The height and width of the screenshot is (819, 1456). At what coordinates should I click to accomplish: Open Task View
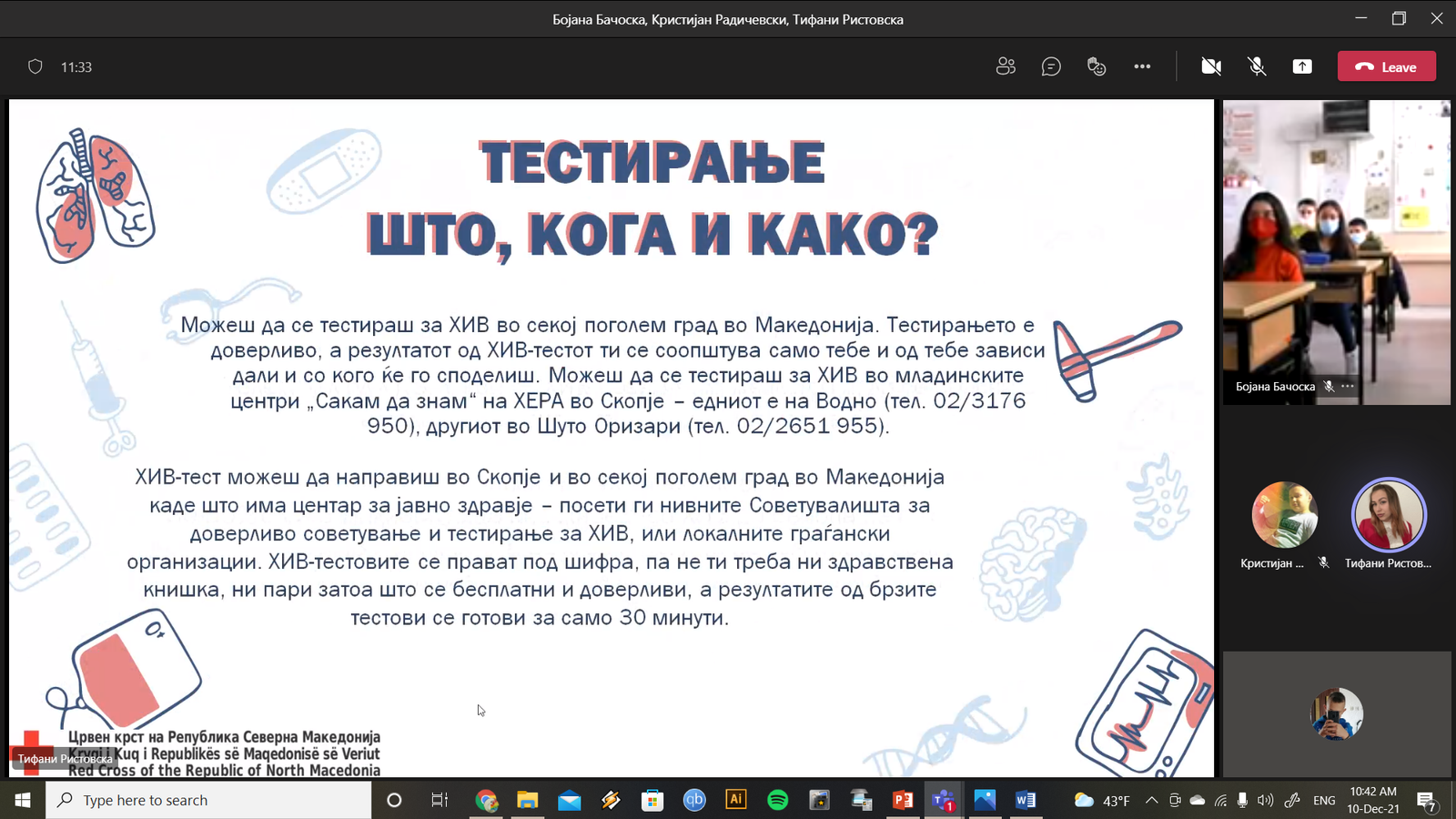click(x=440, y=800)
